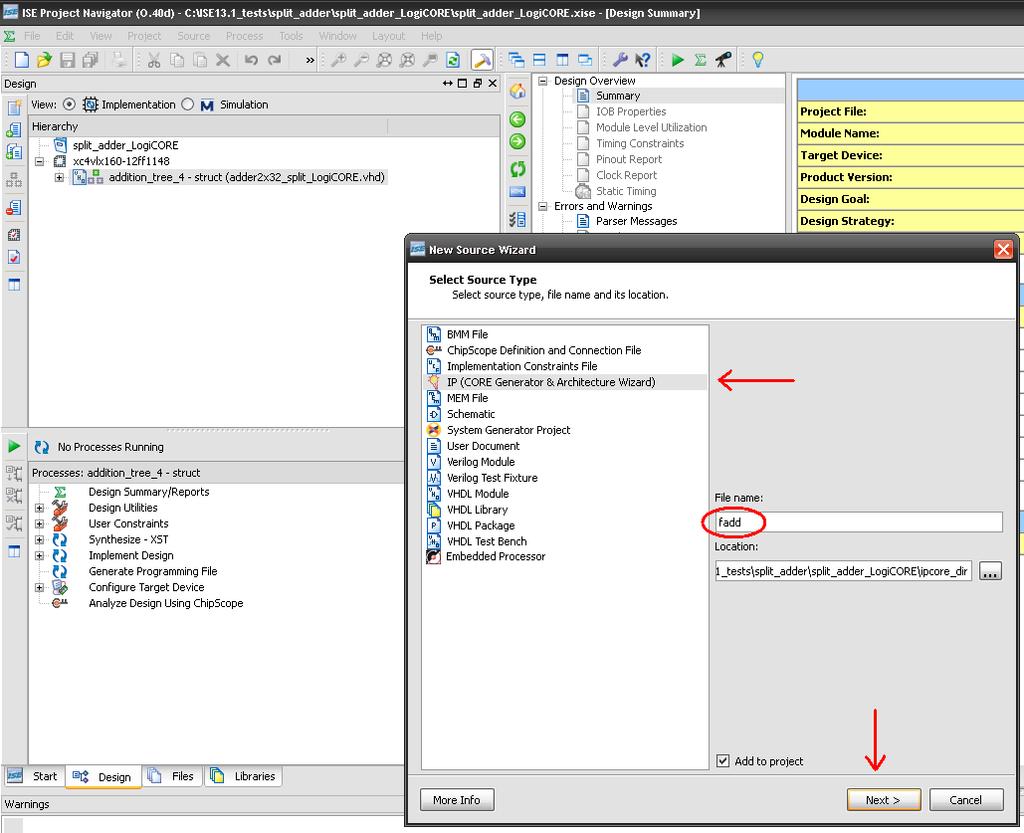The height and width of the screenshot is (833, 1024).
Task: Open the Project menu
Action: 144,36
